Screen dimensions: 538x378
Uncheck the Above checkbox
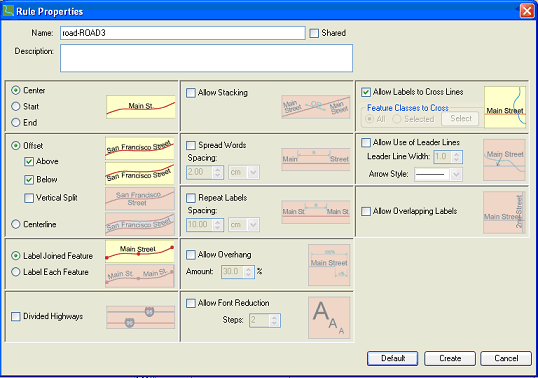pyautogui.click(x=29, y=161)
